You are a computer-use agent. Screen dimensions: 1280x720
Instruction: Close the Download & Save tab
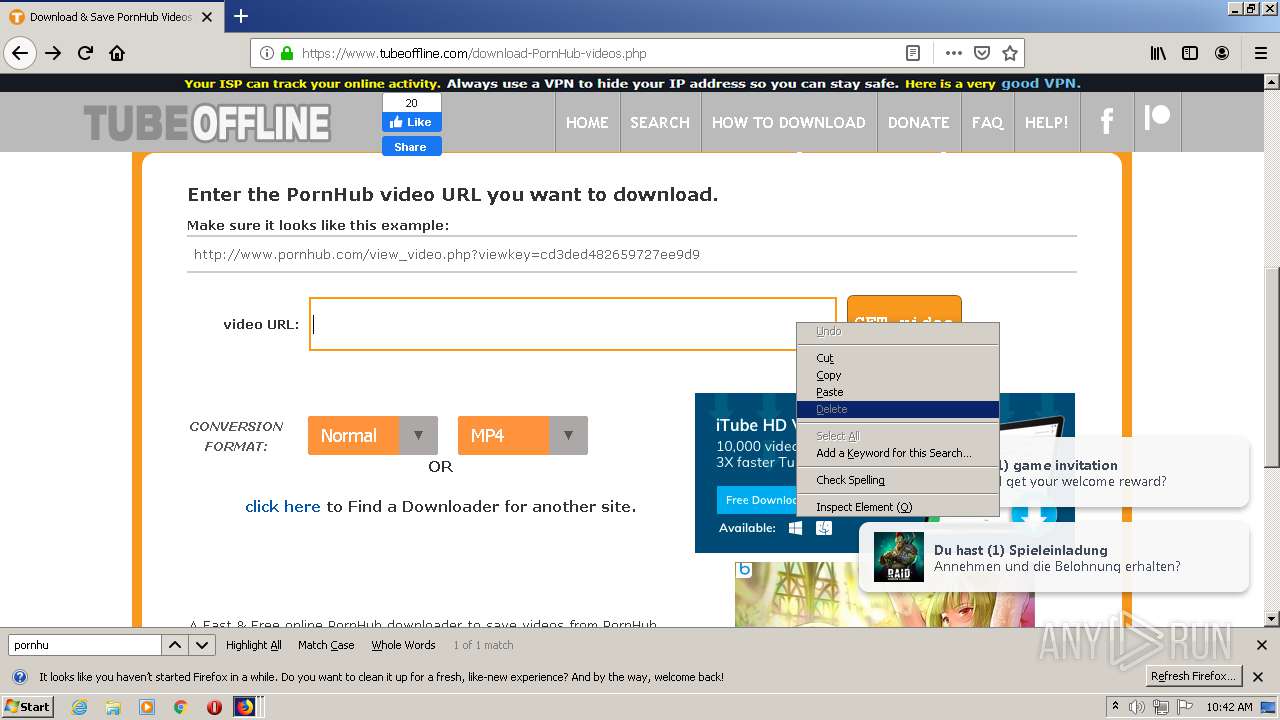207,17
